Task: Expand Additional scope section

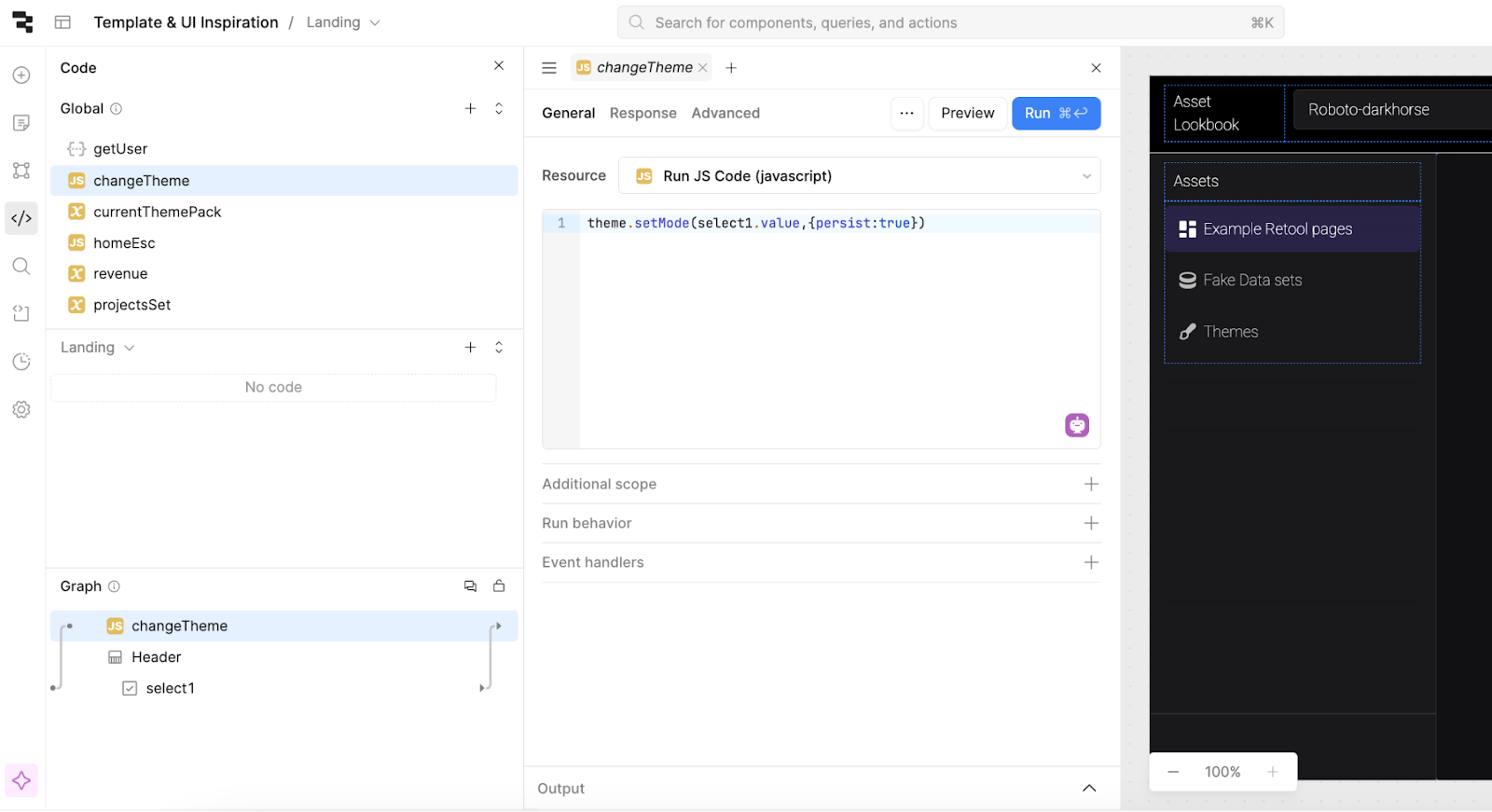Action: [x=821, y=484]
